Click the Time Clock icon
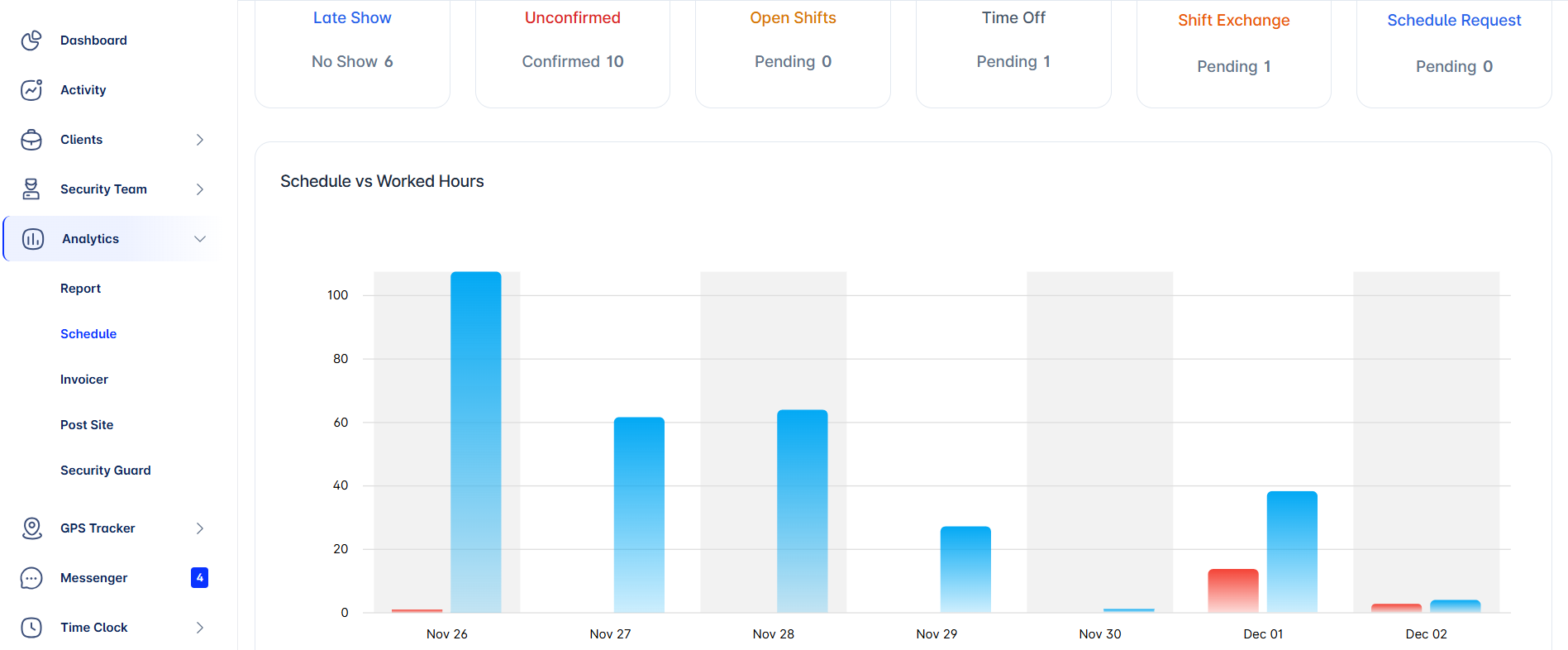Image resolution: width=1568 pixels, height=650 pixels. [x=31, y=628]
